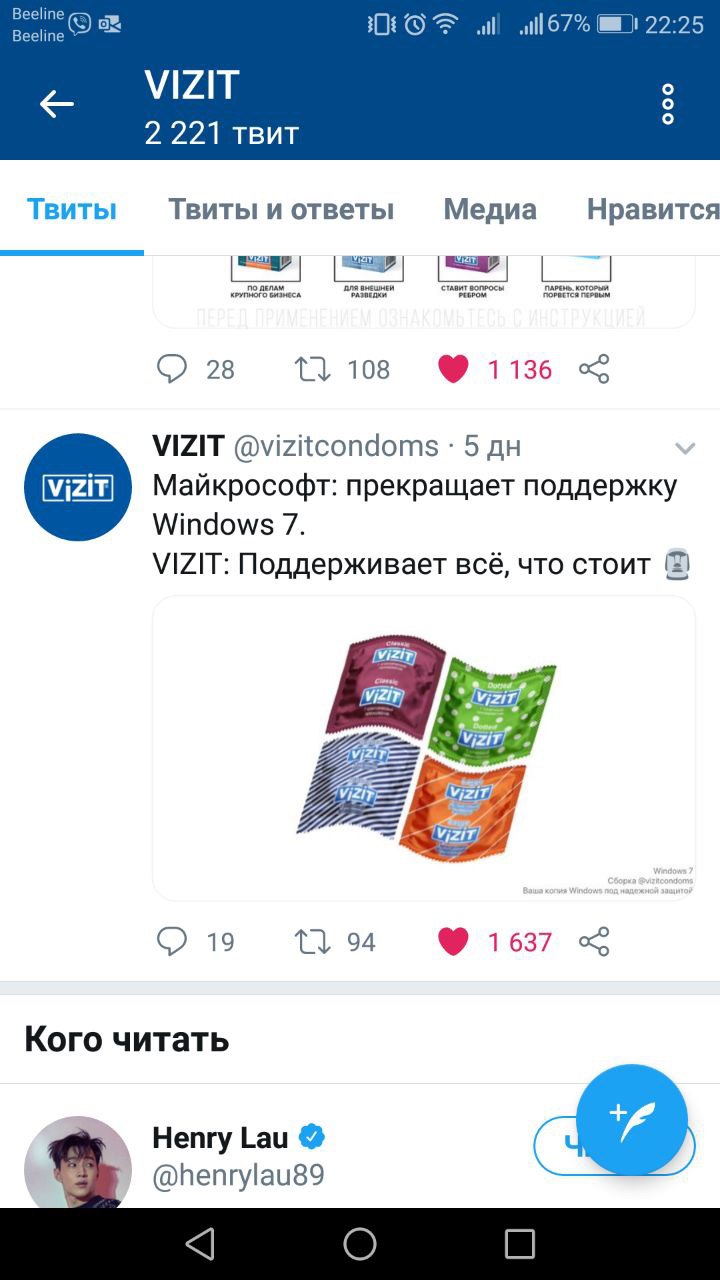Open the three-dot overflow menu
This screenshot has width=720, height=1280.
tap(668, 104)
